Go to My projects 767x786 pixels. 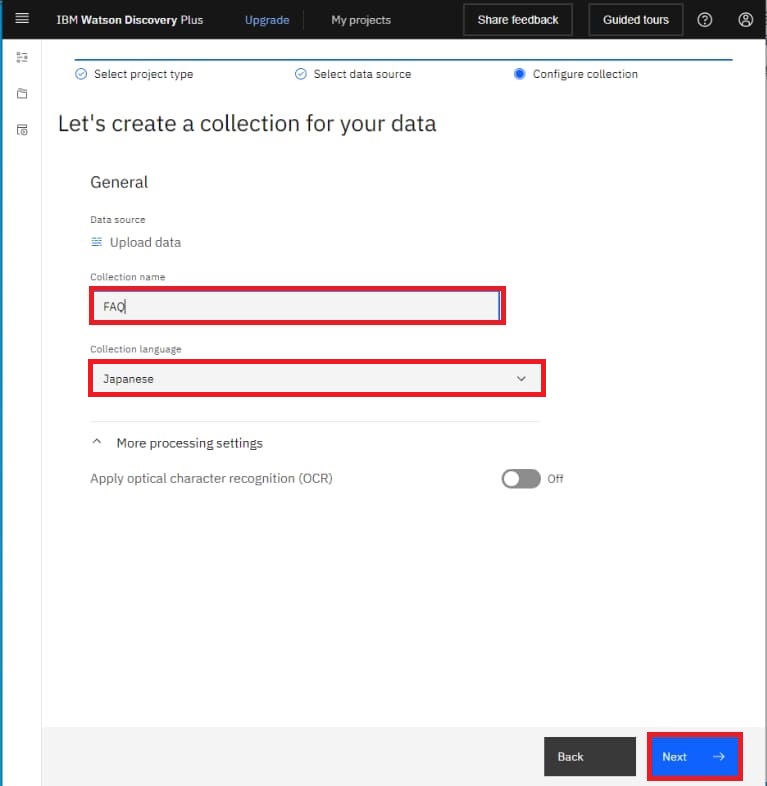pos(361,20)
